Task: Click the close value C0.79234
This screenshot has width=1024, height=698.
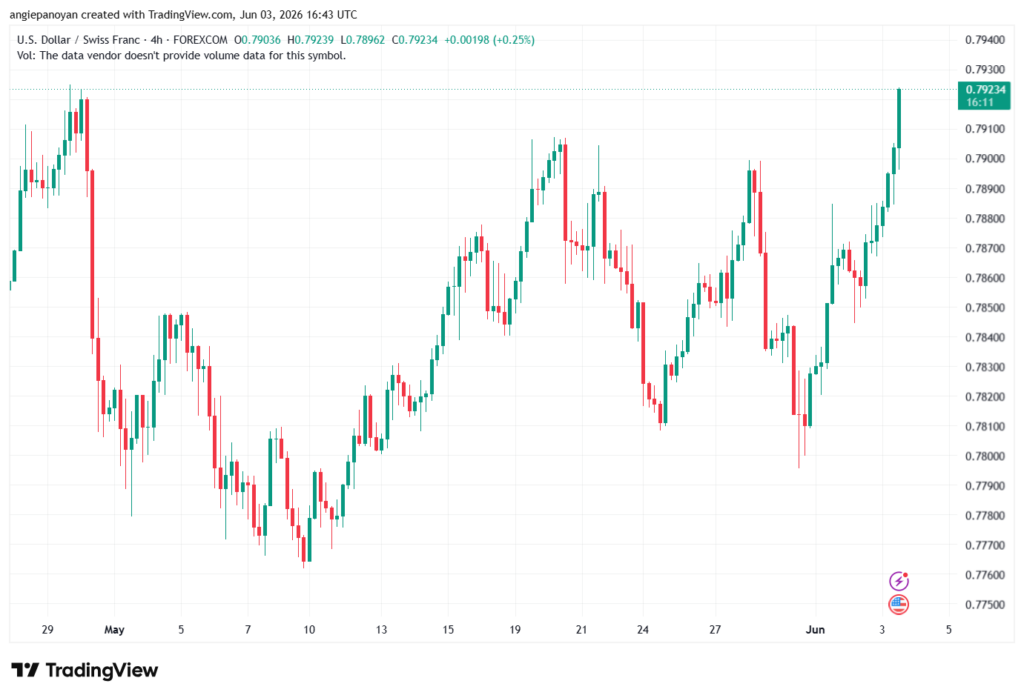Action: coord(415,40)
